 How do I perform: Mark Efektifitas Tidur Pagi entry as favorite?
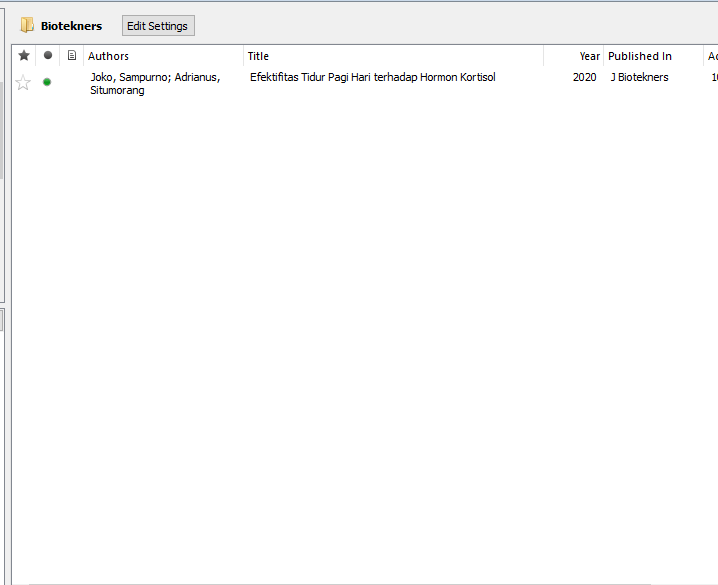(23, 83)
